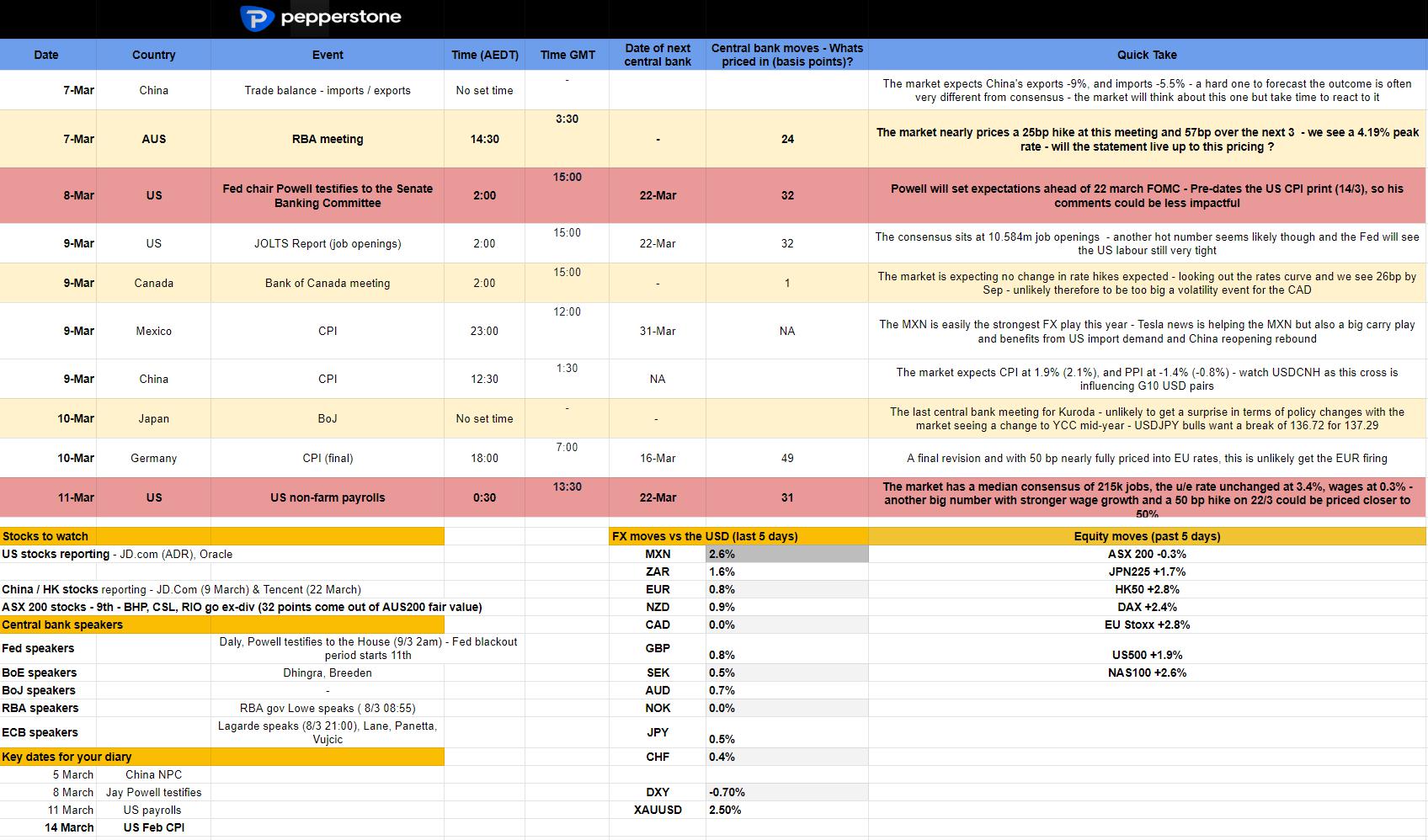Select 'FX moves vs the USD' header
This screenshot has width=1428, height=840.
(x=738, y=536)
